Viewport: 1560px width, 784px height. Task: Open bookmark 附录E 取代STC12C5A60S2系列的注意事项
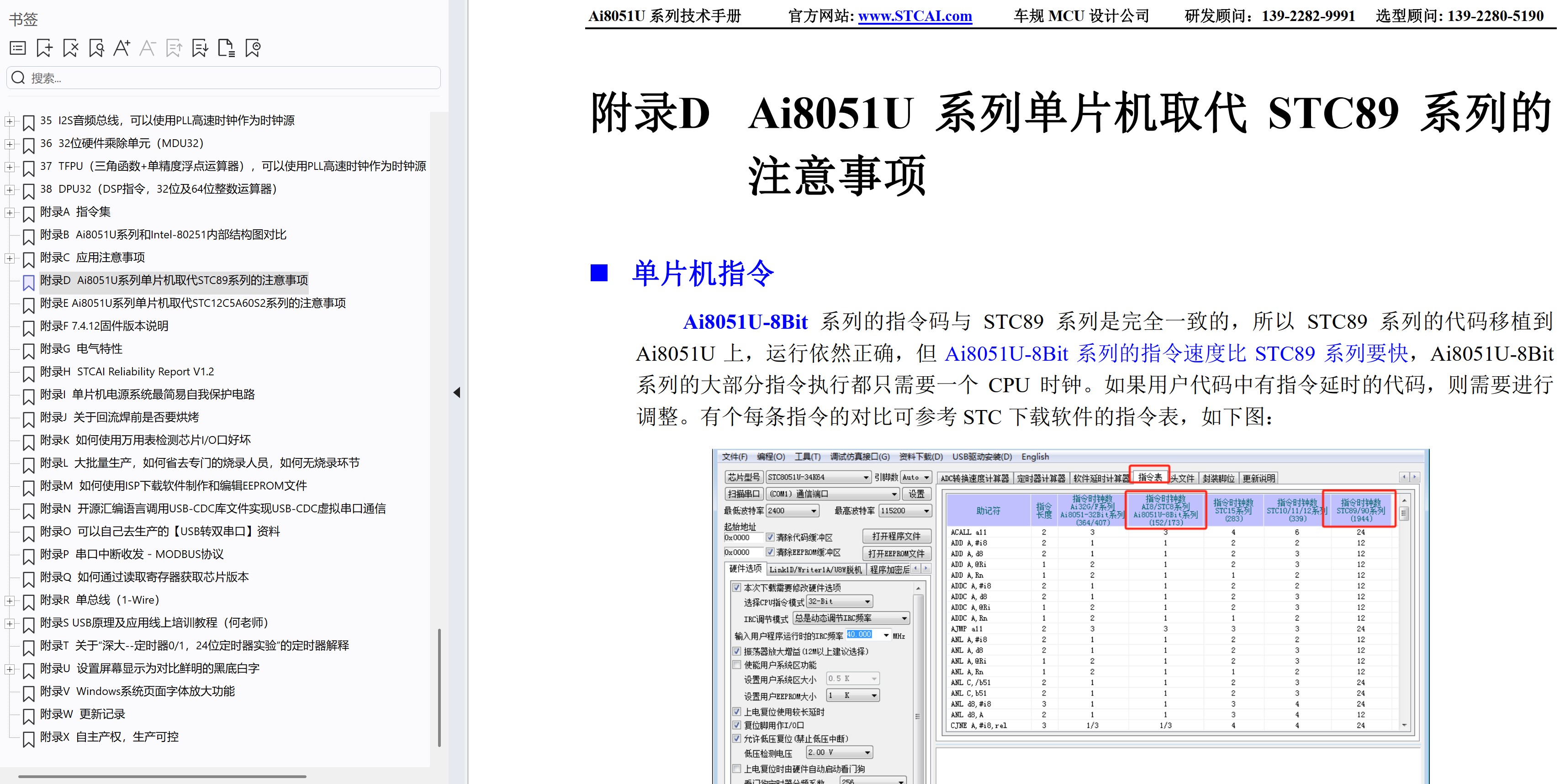coord(193,303)
